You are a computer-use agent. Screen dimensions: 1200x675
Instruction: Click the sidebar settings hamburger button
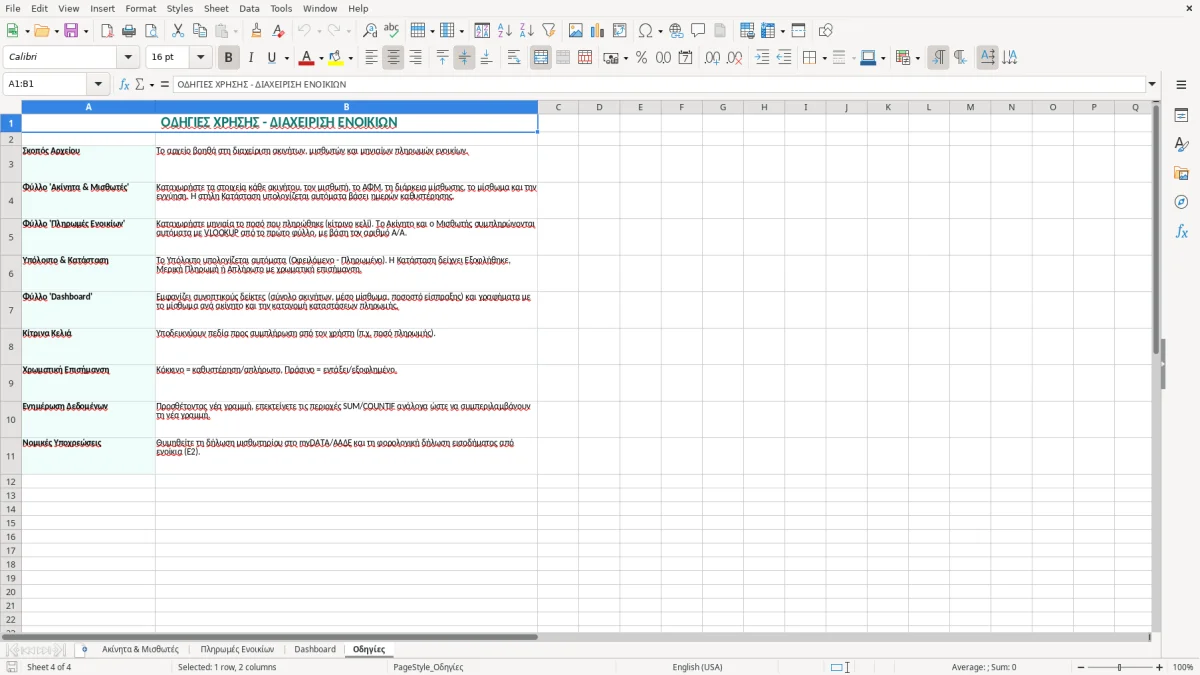click(x=1181, y=86)
